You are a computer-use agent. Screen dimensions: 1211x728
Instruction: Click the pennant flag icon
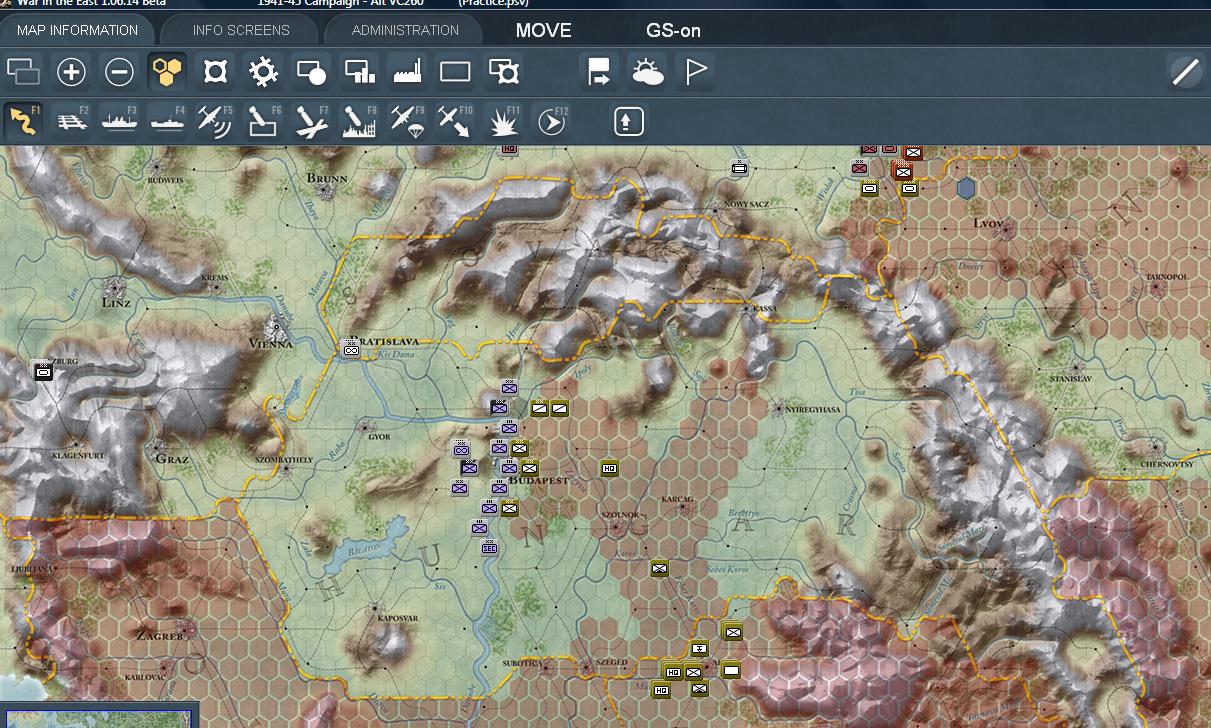pos(695,71)
